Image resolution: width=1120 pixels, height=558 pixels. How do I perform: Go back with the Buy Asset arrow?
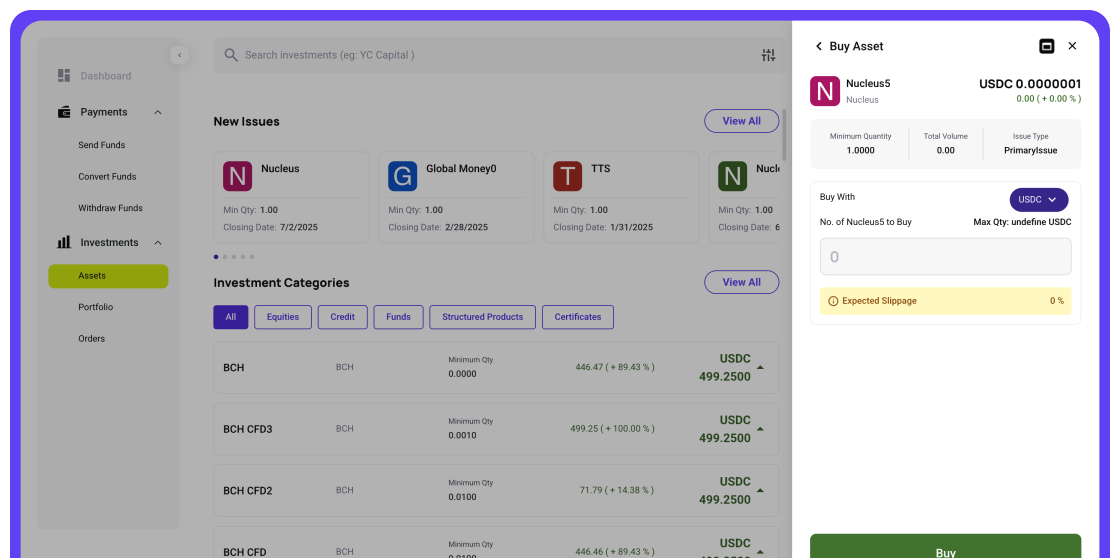pyautogui.click(x=819, y=46)
